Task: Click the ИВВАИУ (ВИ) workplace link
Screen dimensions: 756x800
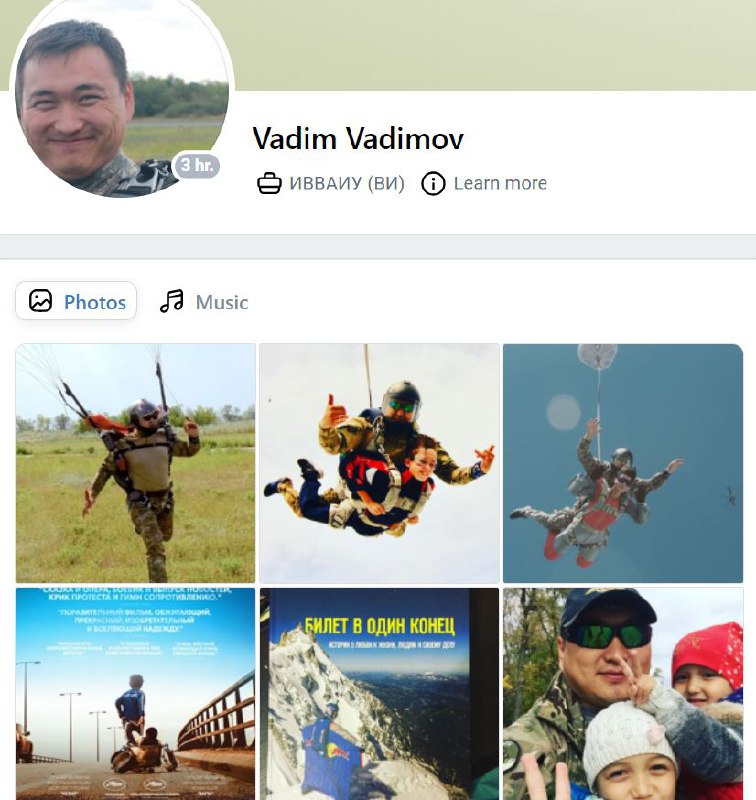Action: 347,183
